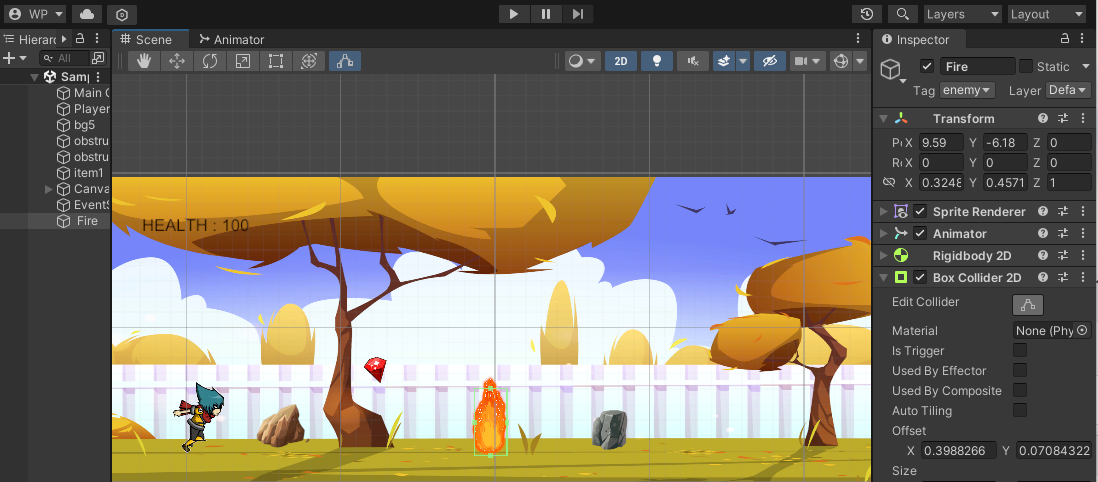
Task: Toggle the 2D scene view mode
Action: coord(620,61)
